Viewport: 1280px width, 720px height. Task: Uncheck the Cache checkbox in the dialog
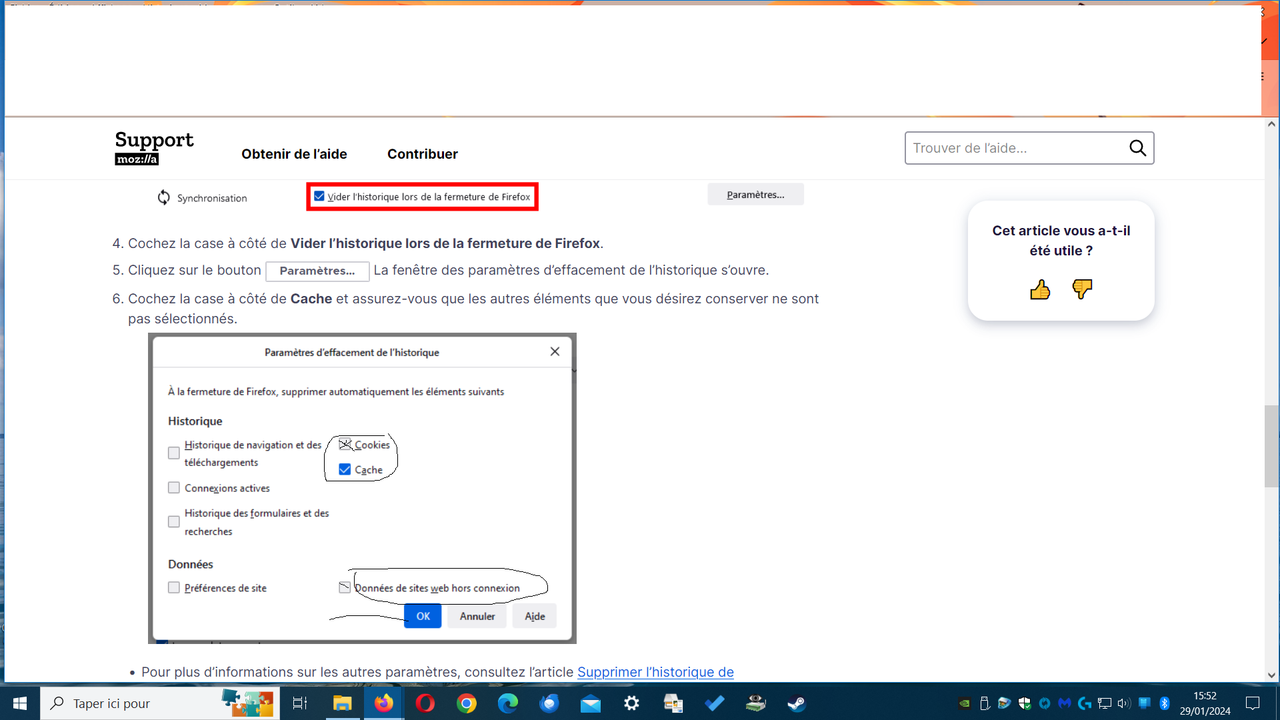coord(345,469)
